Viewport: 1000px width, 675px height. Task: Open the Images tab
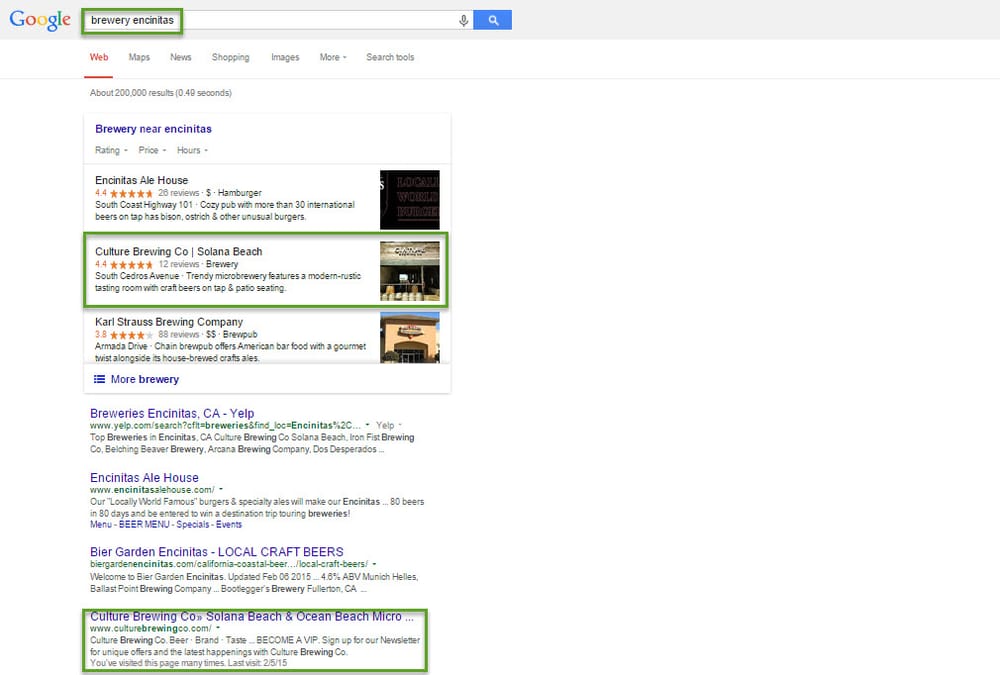[285, 57]
